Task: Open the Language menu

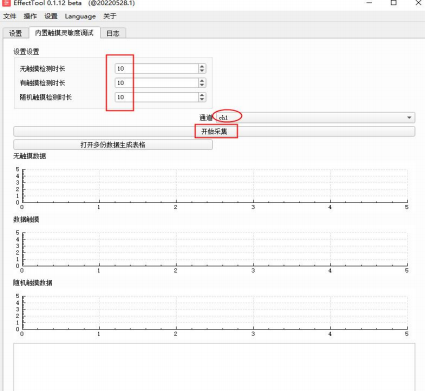Action: (80, 16)
